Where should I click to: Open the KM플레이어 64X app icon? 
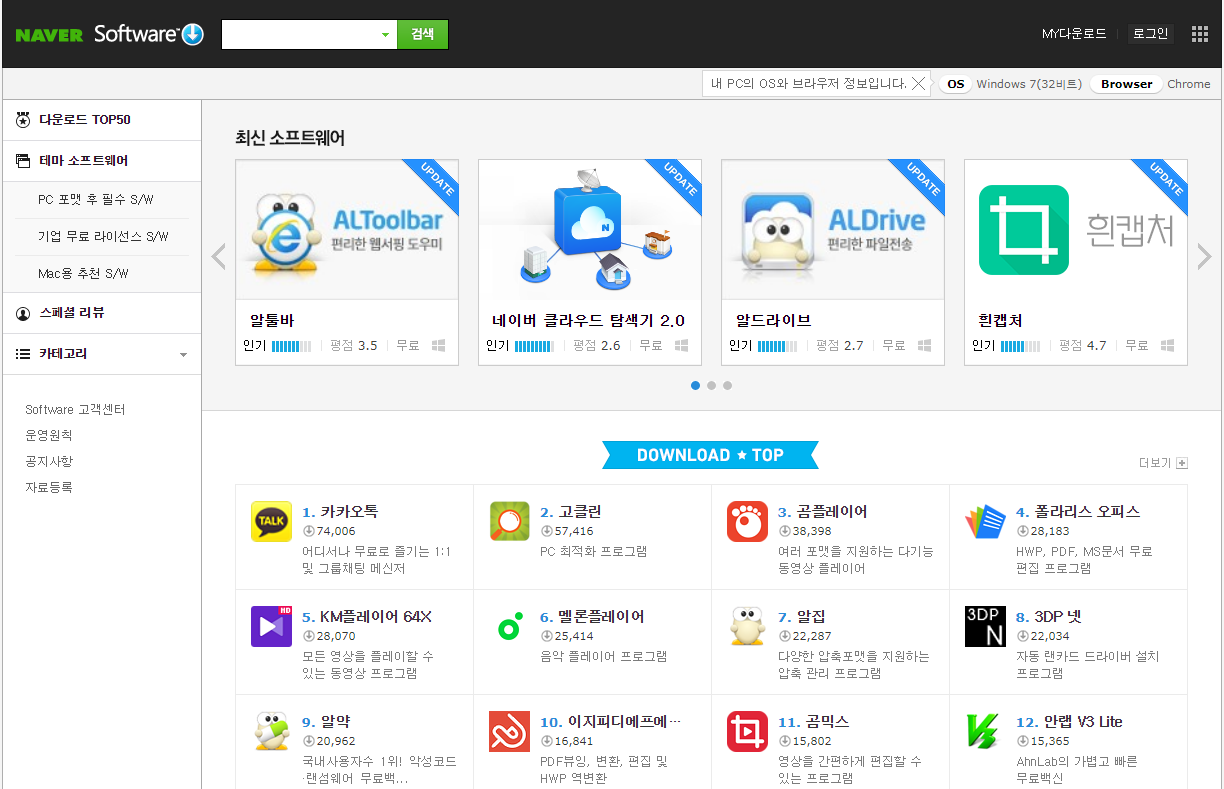point(271,626)
